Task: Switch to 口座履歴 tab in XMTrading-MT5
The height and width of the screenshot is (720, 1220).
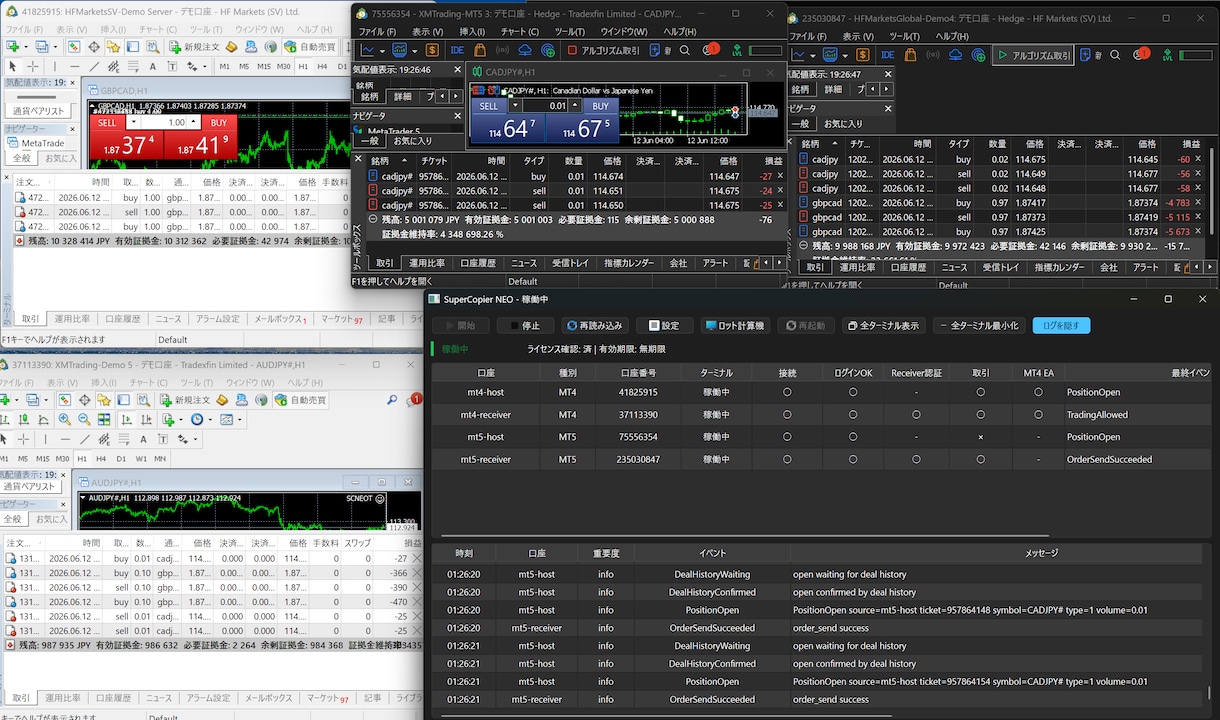Action: point(478,263)
